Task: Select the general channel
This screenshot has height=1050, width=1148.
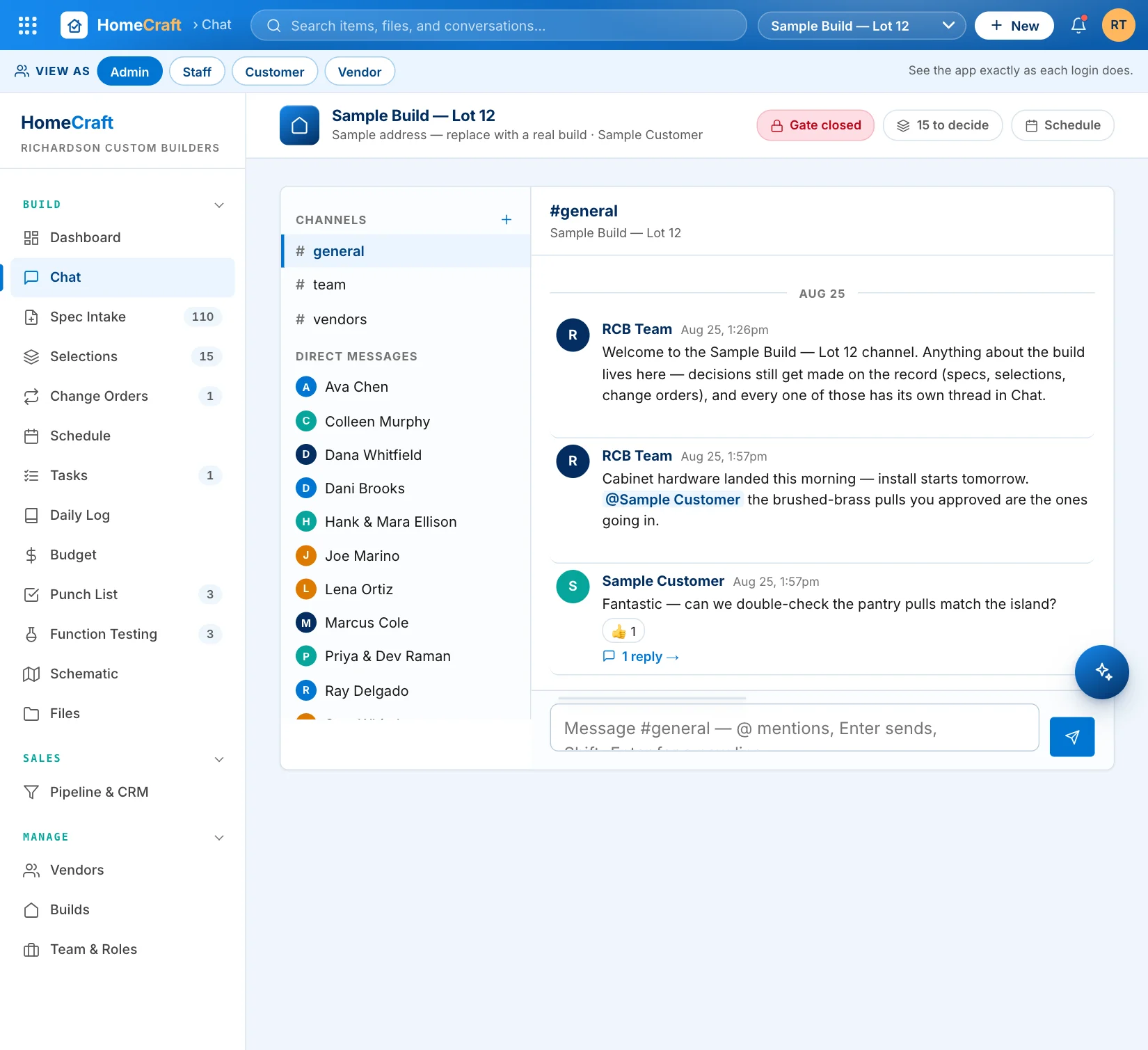Action: [406, 251]
